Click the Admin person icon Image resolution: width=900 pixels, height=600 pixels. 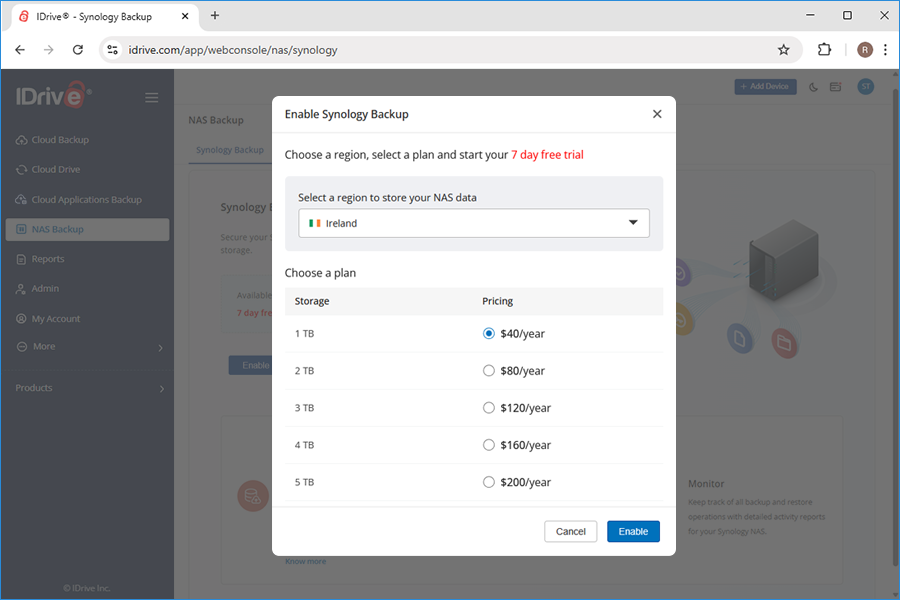click(x=21, y=289)
